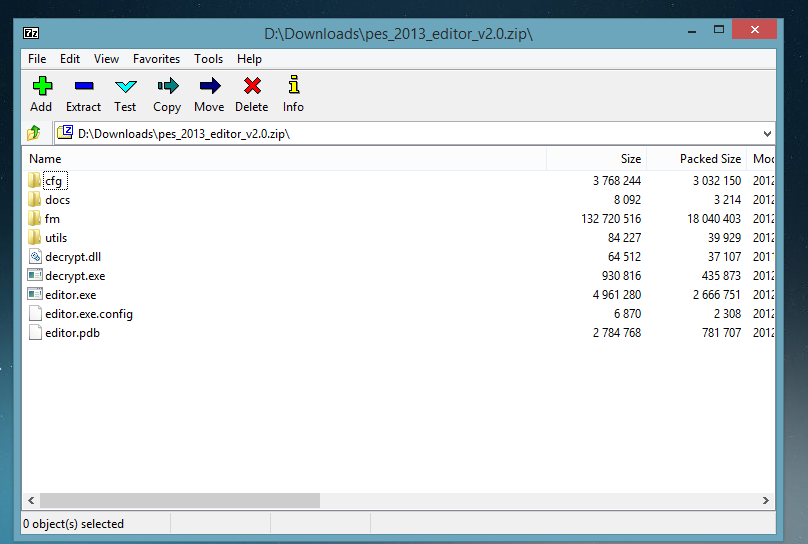Open the address path dropdown arrow
This screenshot has width=808, height=544.
click(767, 134)
